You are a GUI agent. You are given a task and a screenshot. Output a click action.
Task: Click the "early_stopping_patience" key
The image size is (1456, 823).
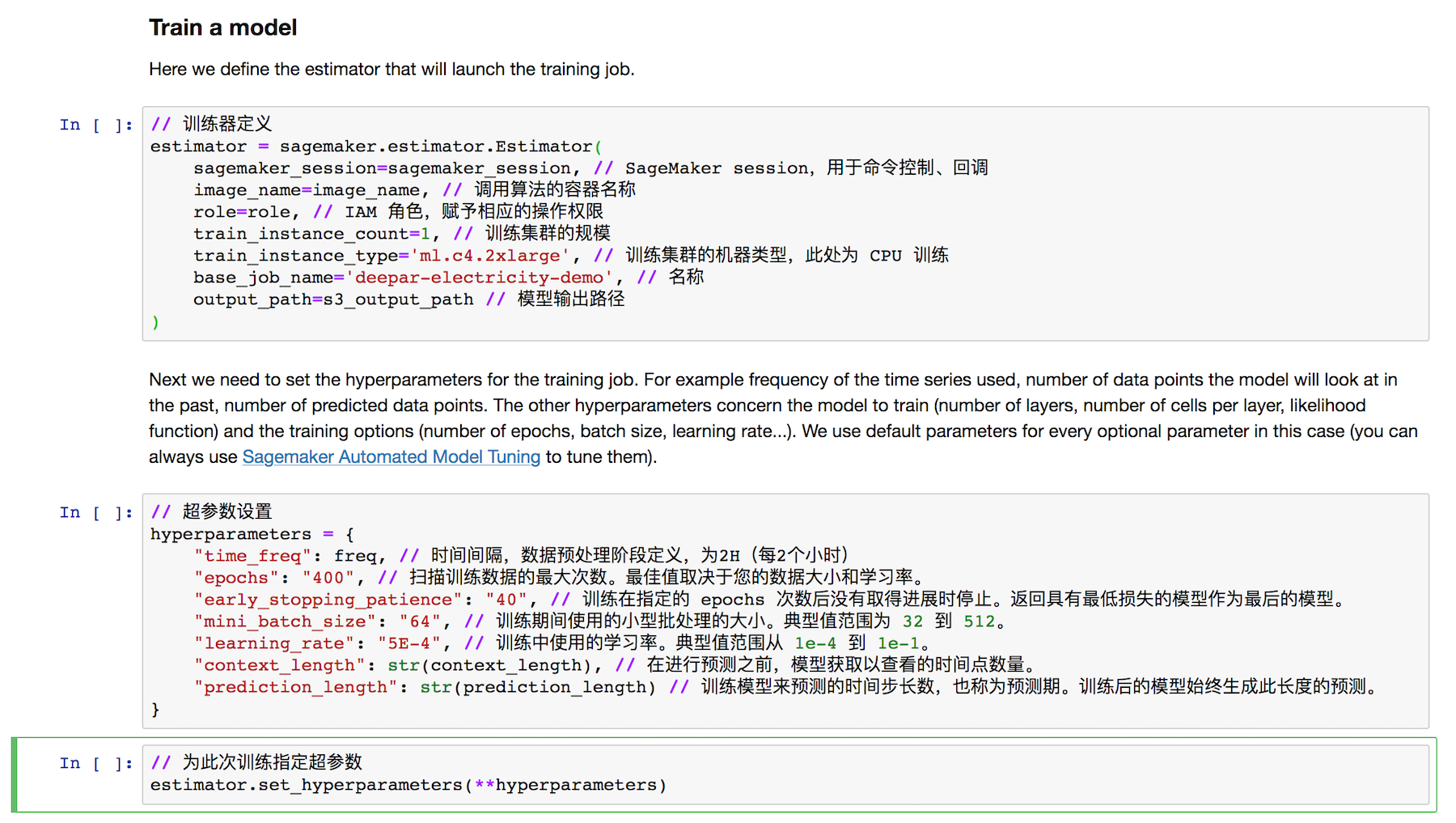tap(328, 600)
